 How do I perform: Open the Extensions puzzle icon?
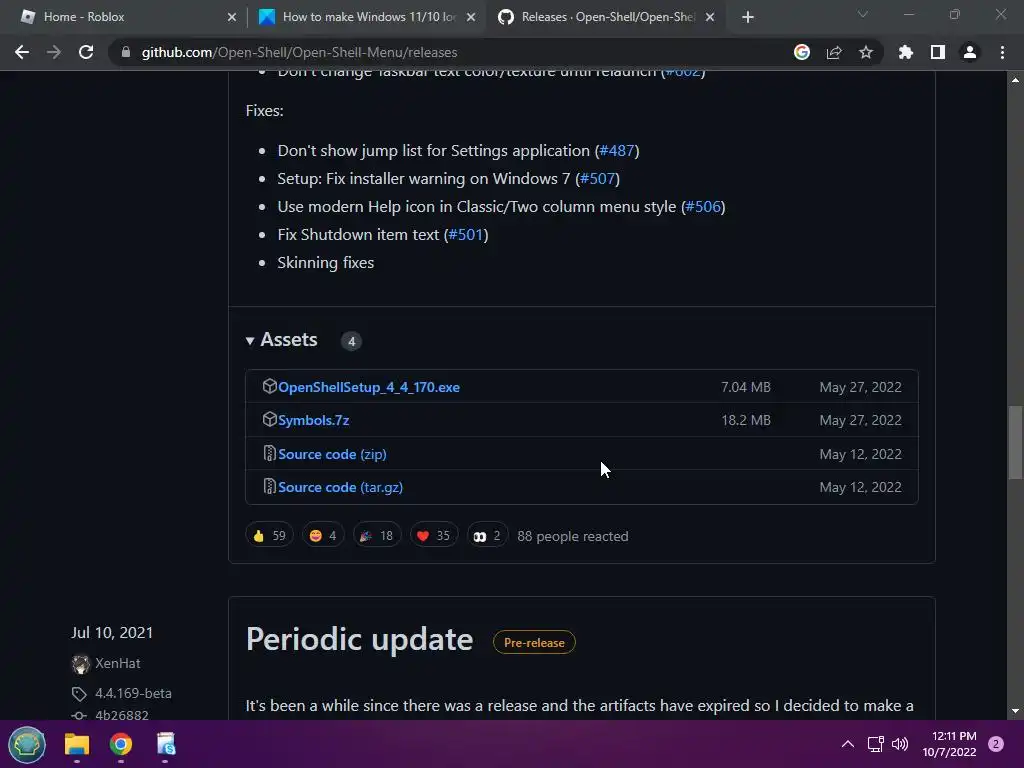tap(906, 52)
